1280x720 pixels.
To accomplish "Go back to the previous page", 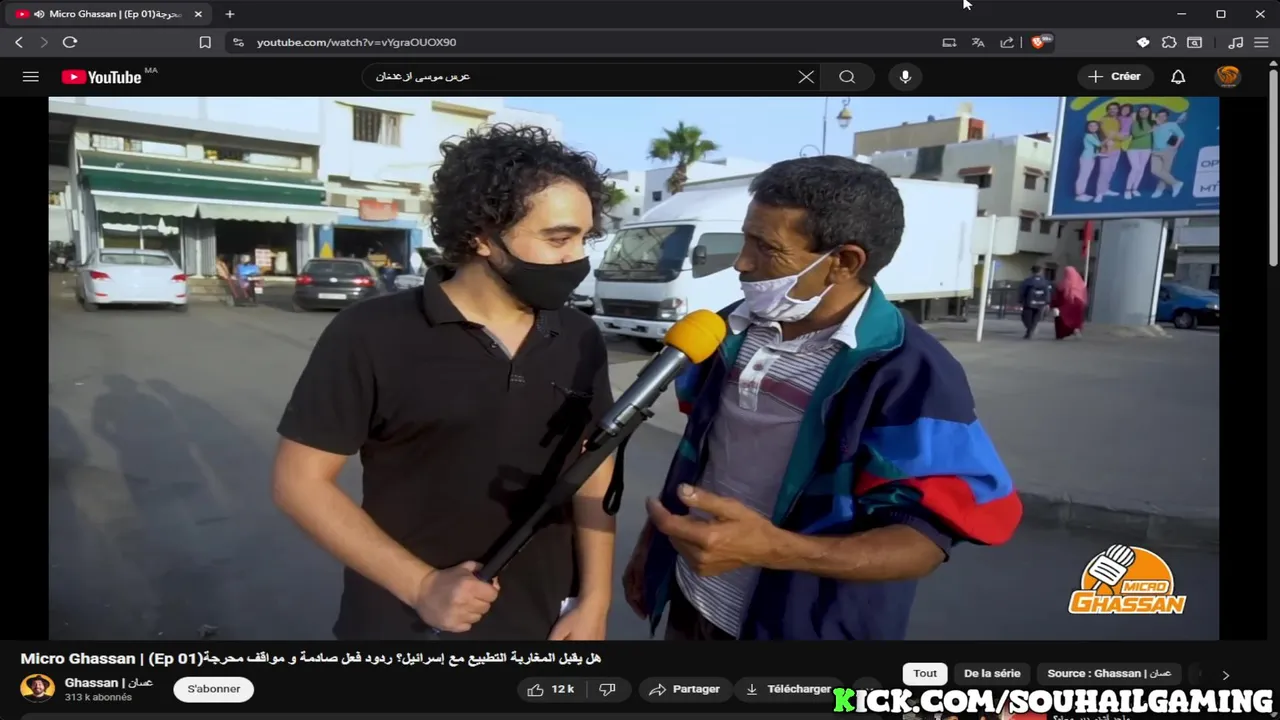I will [19, 42].
